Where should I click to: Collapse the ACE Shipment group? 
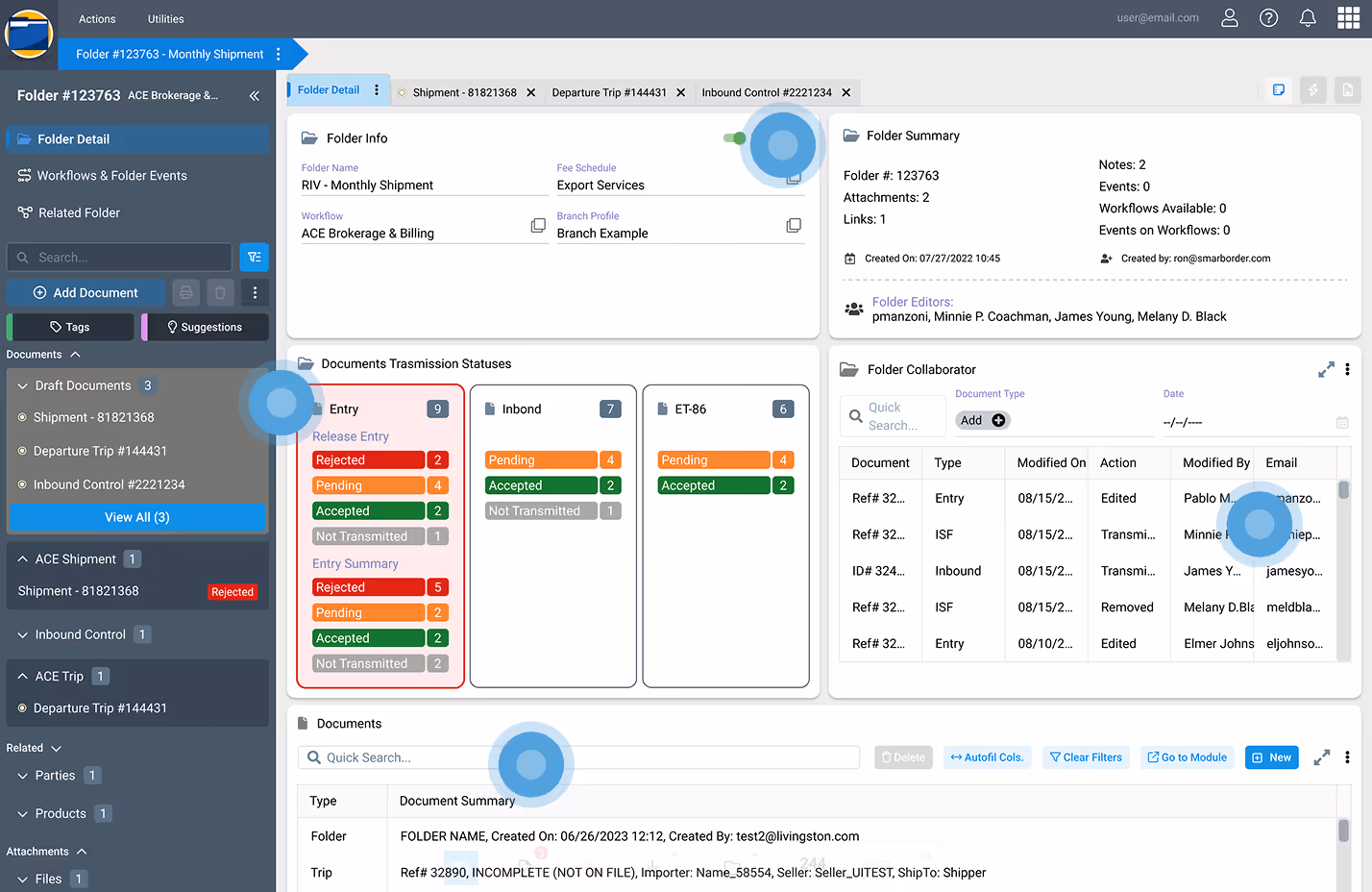pyautogui.click(x=22, y=558)
